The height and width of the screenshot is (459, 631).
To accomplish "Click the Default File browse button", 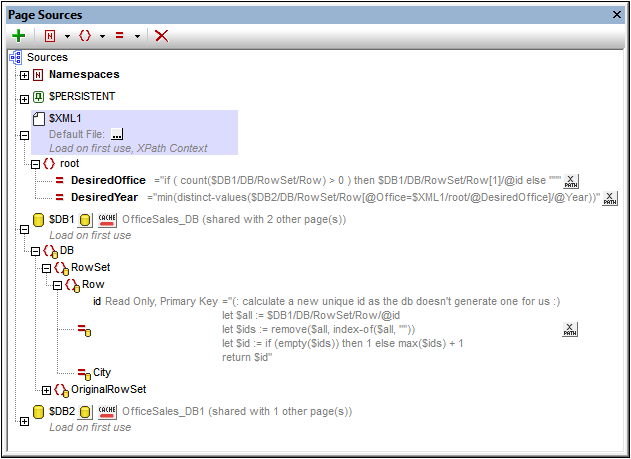I will click(117, 134).
